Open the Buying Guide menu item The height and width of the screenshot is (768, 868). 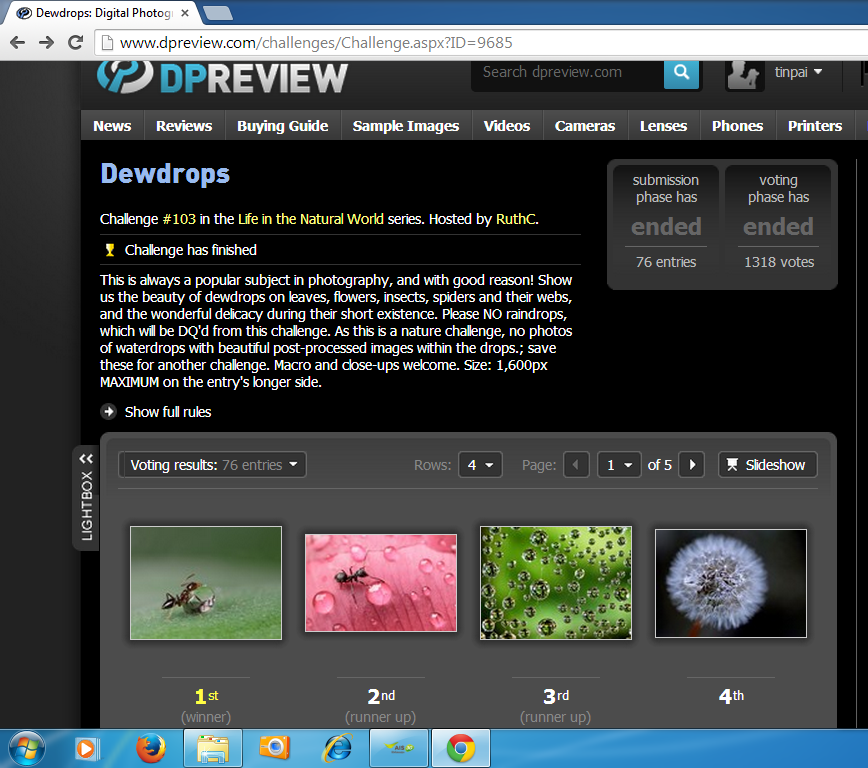coord(282,126)
